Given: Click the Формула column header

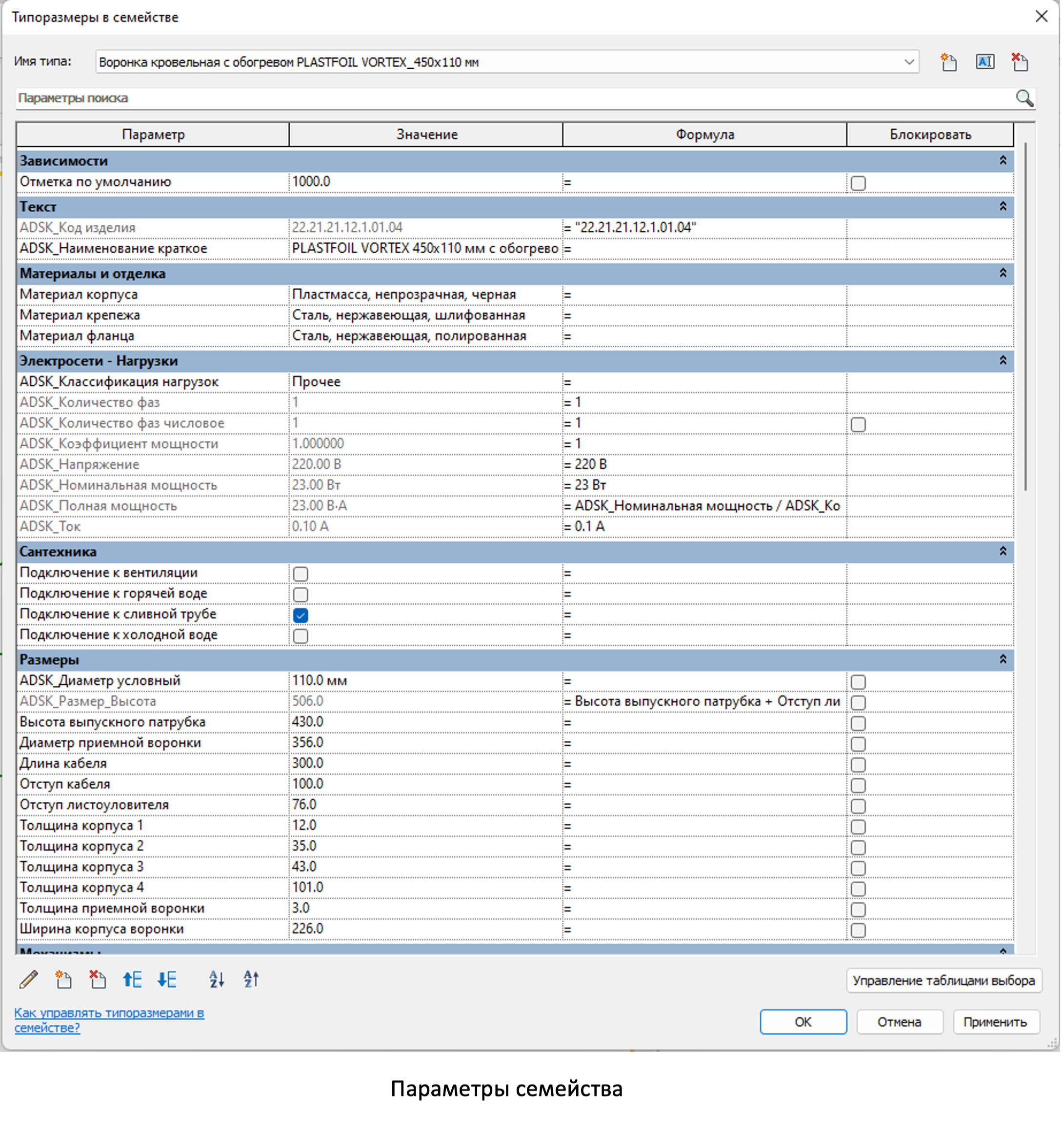Looking at the screenshot, I should 704,134.
